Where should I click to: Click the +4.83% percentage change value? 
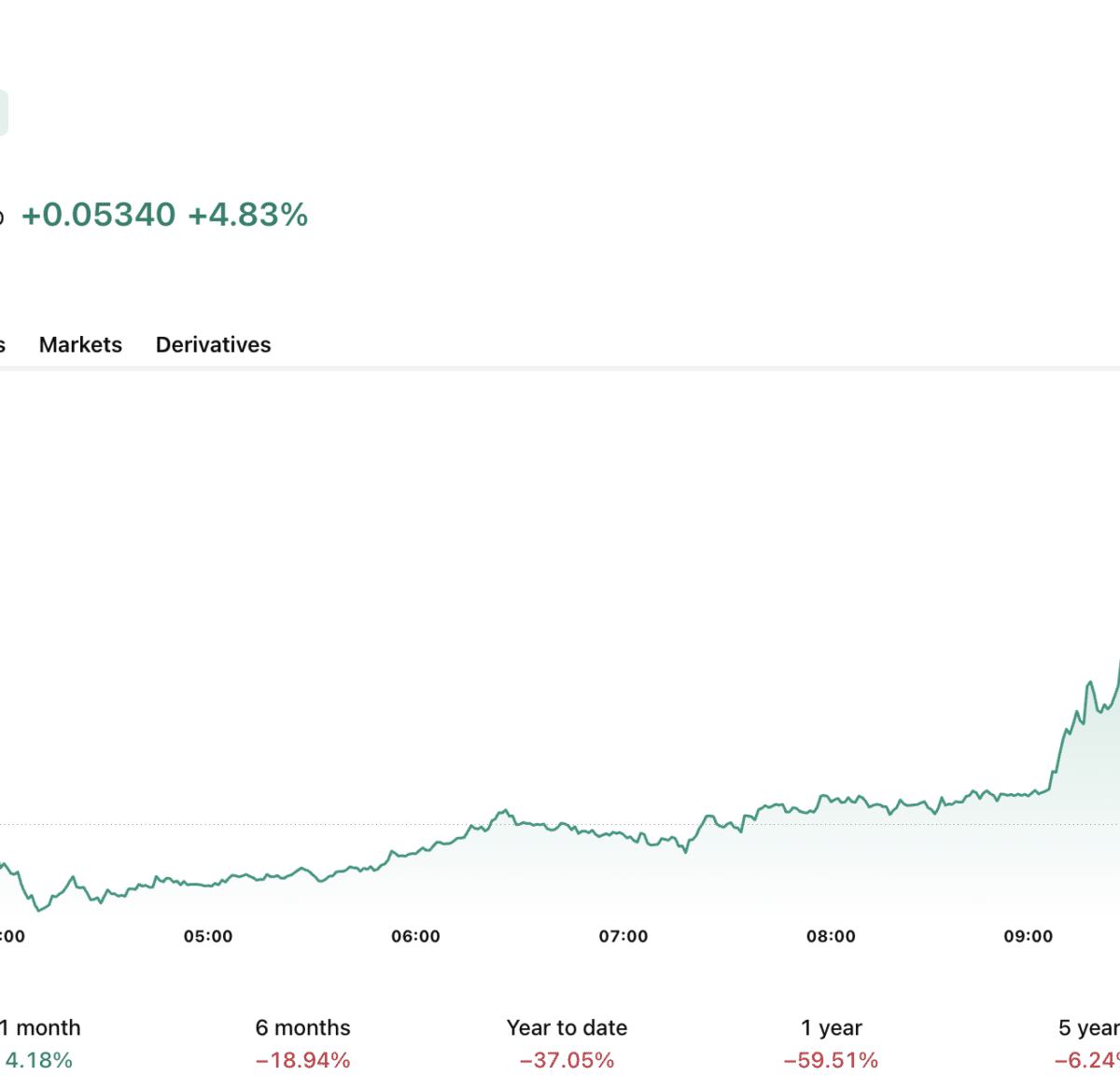(248, 215)
